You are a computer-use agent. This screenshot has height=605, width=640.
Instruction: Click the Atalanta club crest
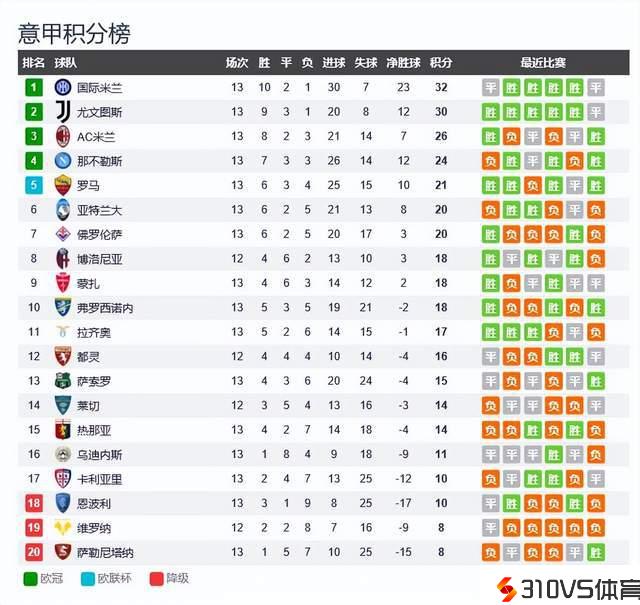pyautogui.click(x=63, y=209)
